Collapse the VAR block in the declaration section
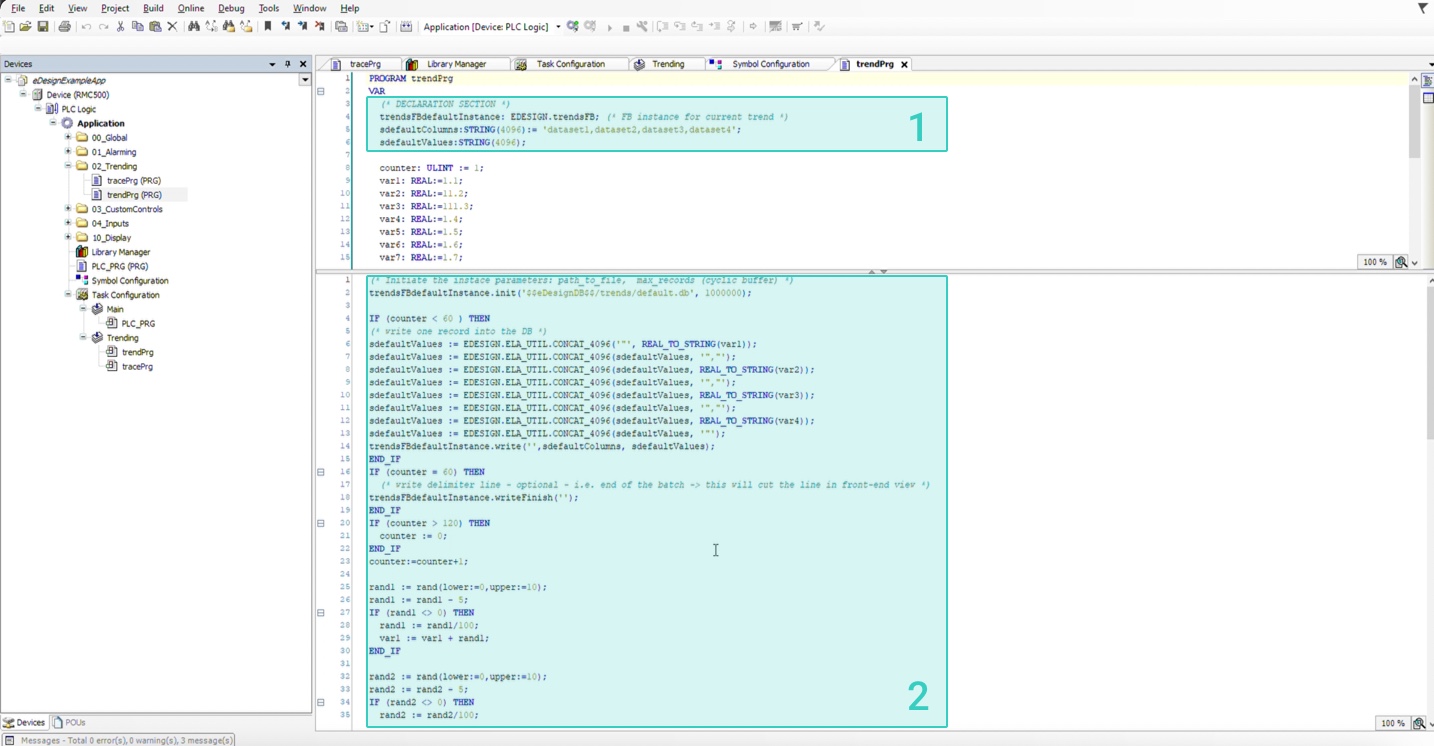1434x746 pixels. click(321, 91)
